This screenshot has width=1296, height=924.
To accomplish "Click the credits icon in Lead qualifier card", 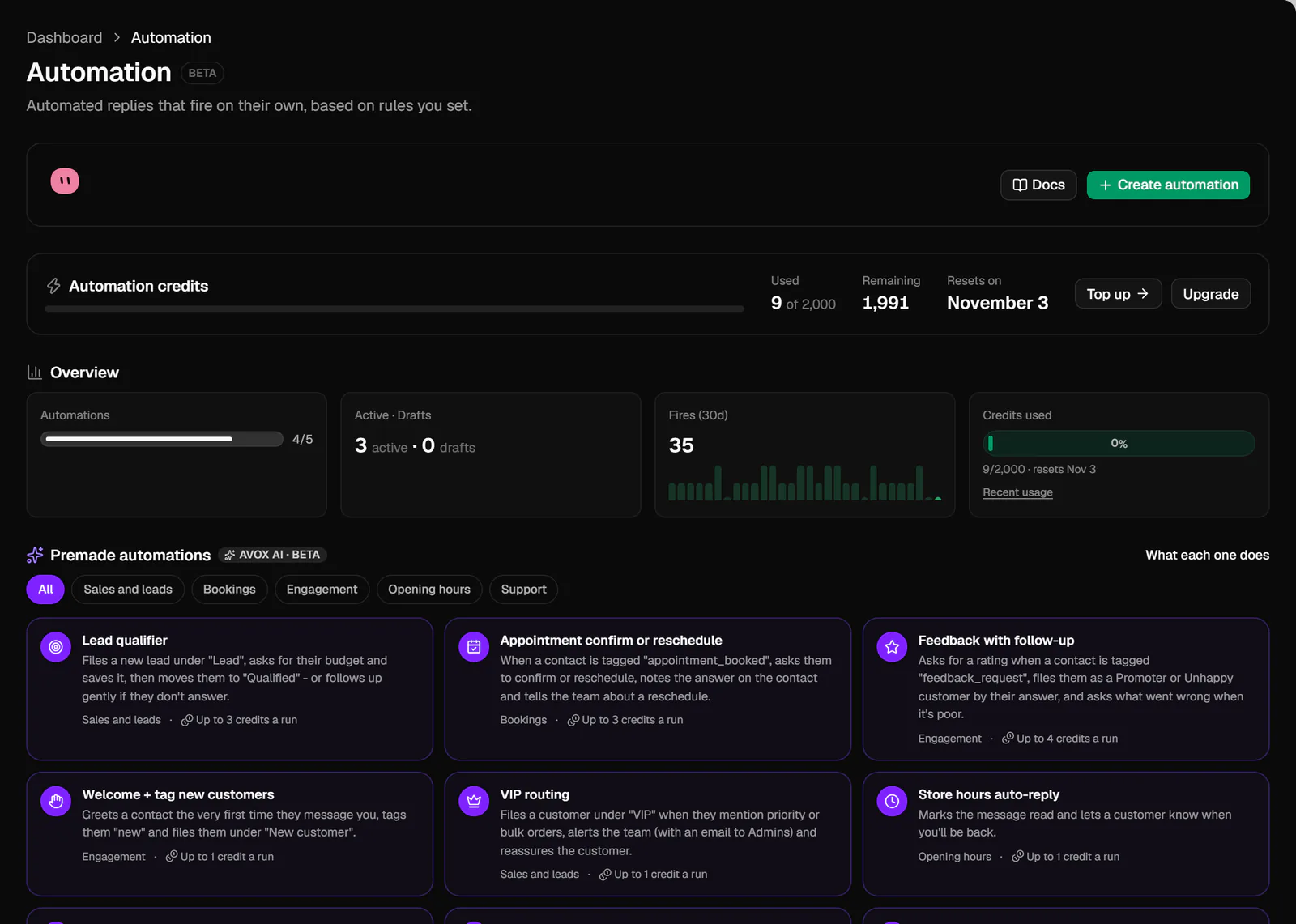I will pos(186,720).
